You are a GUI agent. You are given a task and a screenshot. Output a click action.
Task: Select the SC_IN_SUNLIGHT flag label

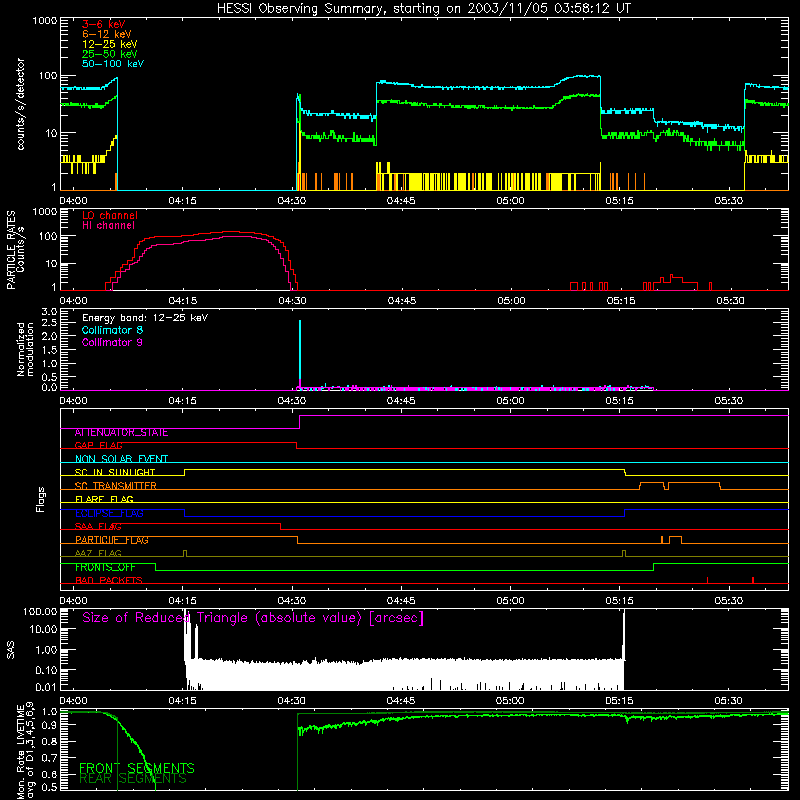point(115,472)
